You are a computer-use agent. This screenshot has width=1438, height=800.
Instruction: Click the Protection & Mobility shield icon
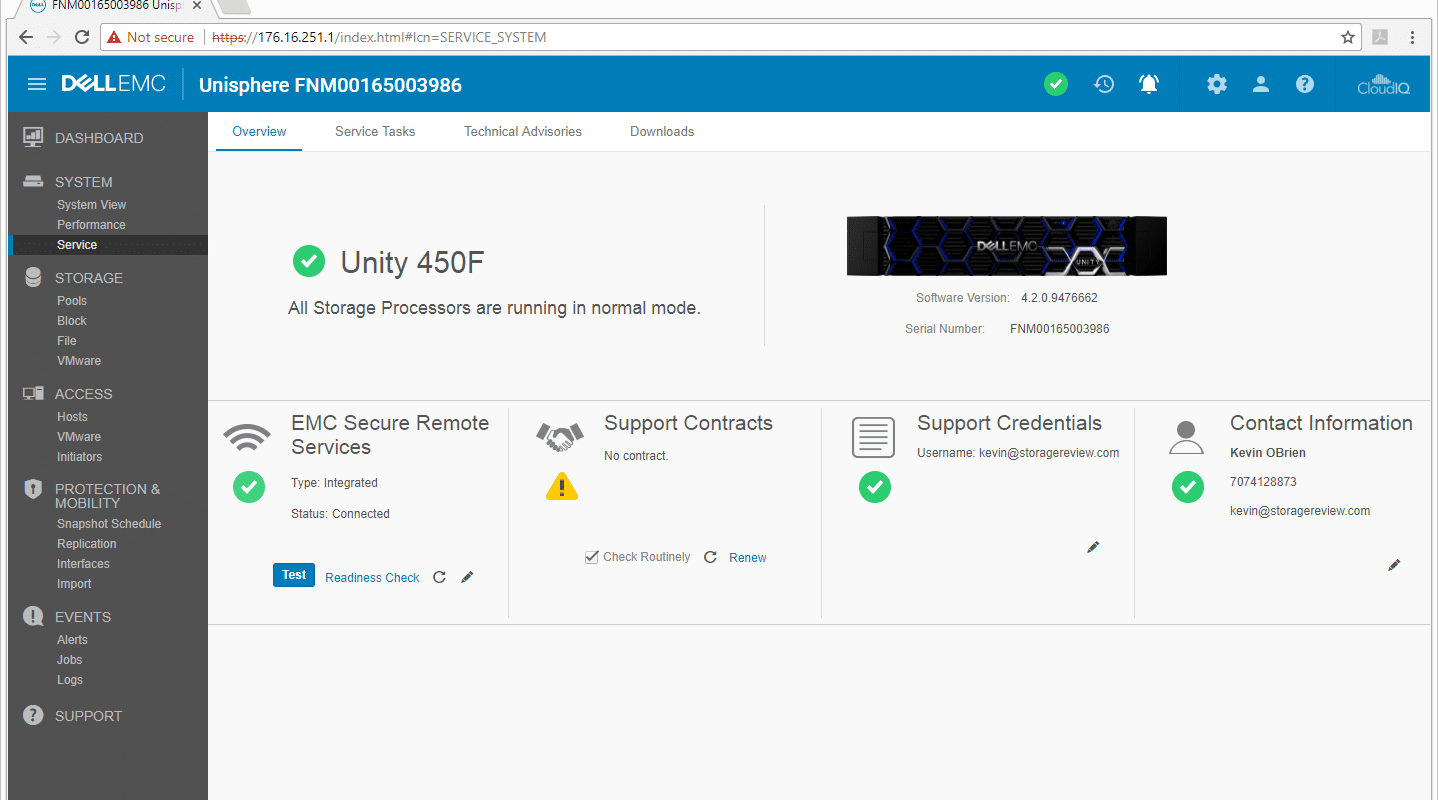point(33,489)
